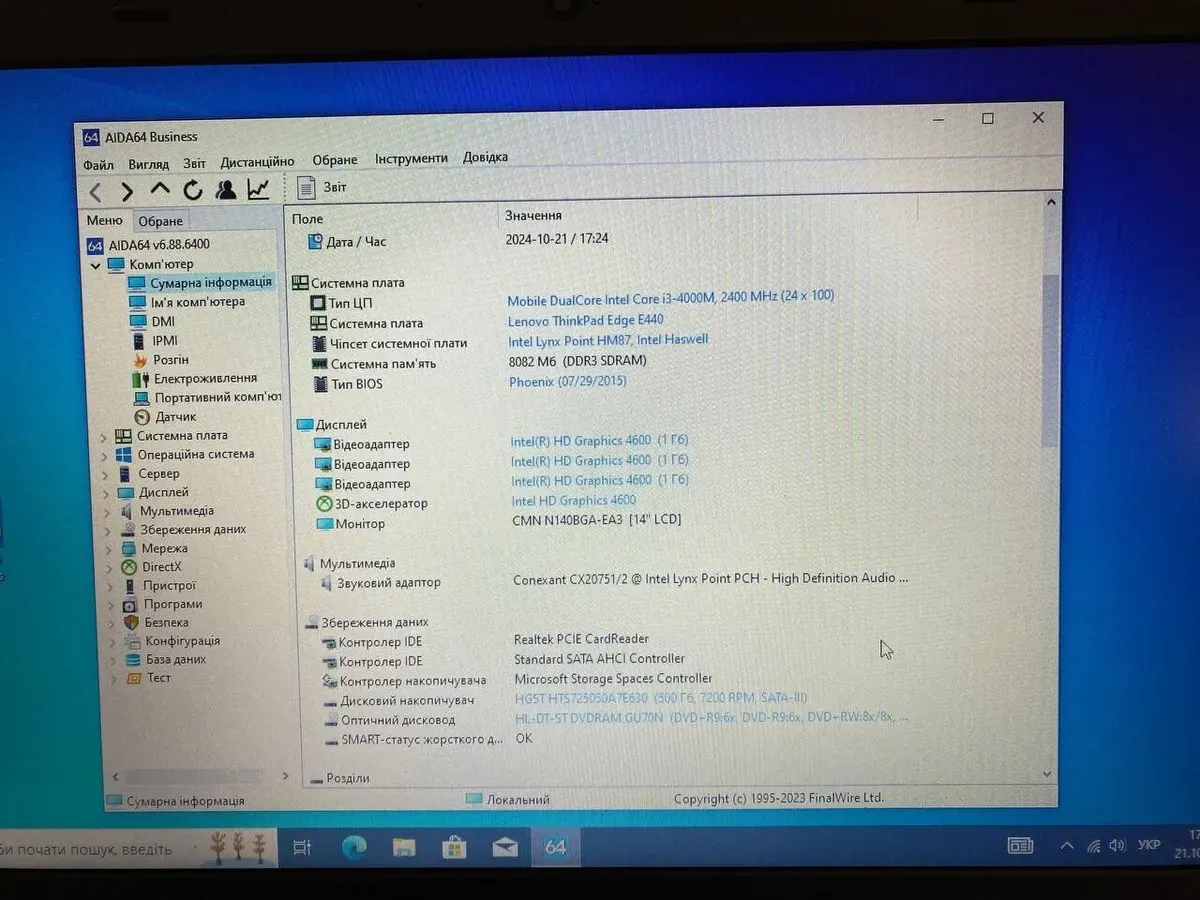Launch Microsoft Edge from the taskbar
1200x900 pixels.
(x=354, y=848)
